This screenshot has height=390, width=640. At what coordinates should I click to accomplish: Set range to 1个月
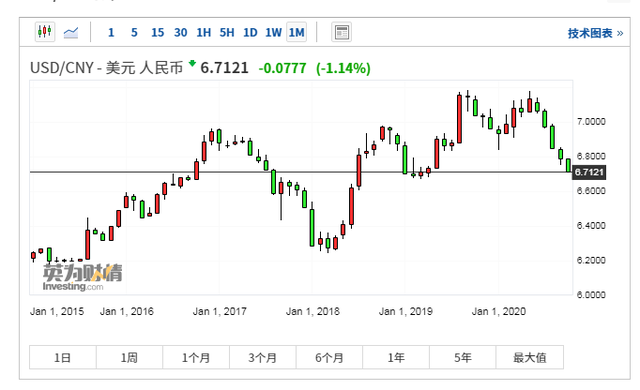click(196, 357)
